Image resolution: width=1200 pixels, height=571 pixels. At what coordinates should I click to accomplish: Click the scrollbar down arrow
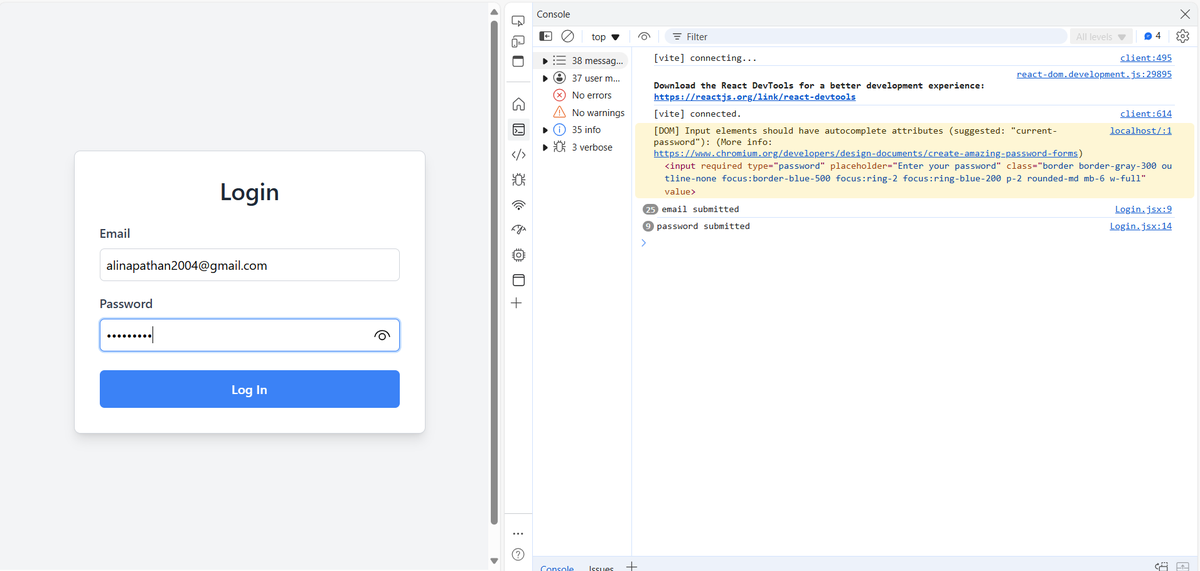[494, 560]
